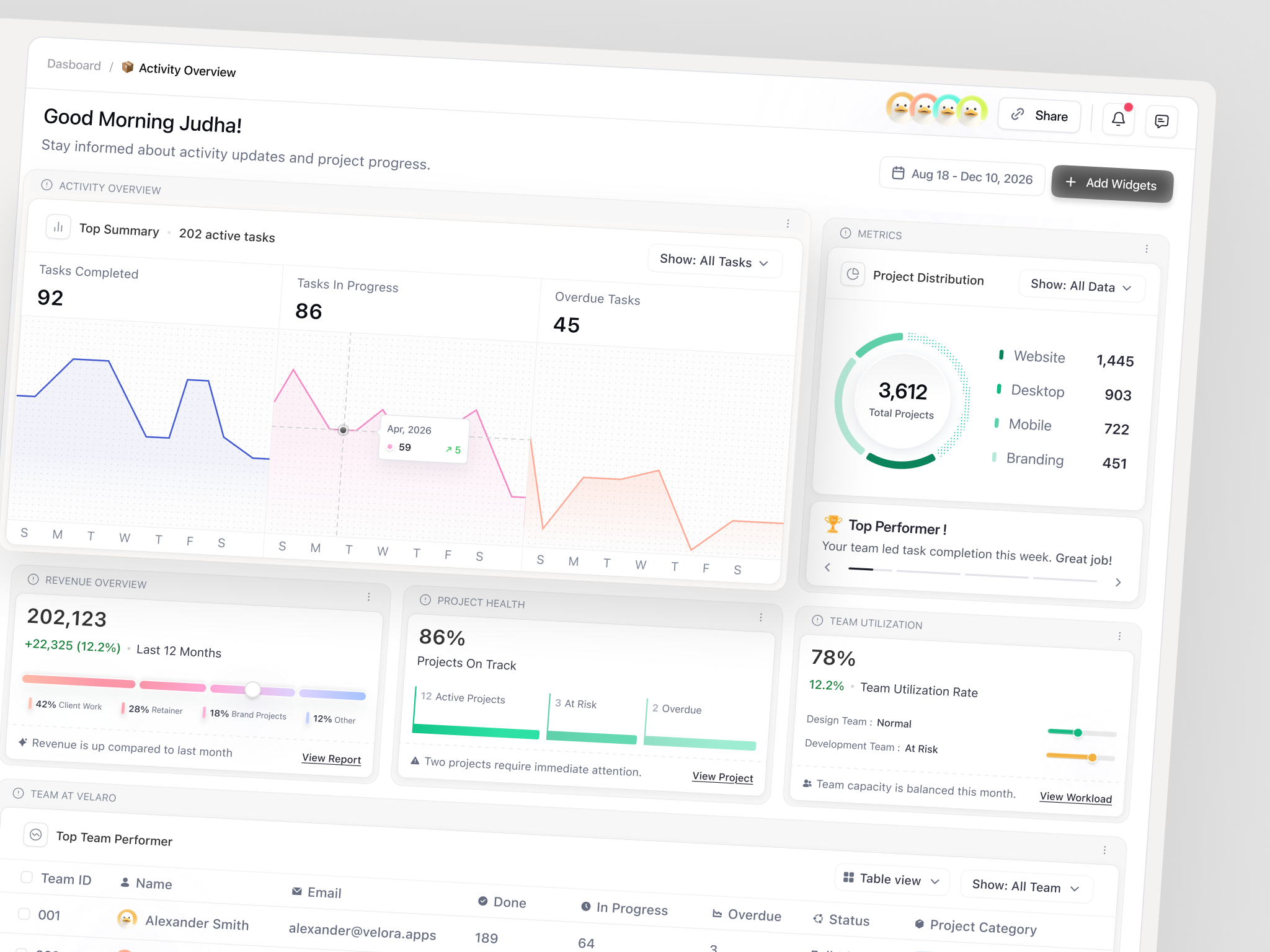The height and width of the screenshot is (952, 1270).
Task: Open the Show: All Data dropdown
Action: [1081, 286]
